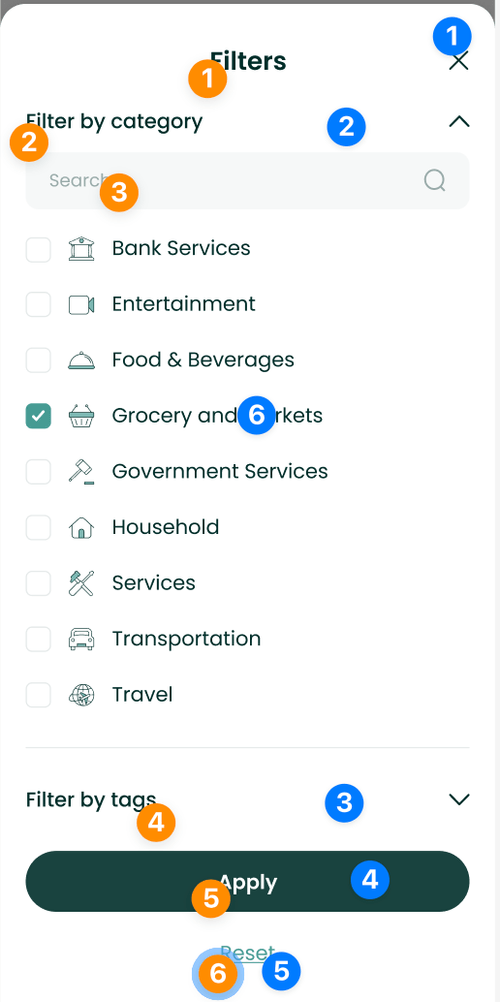
Task: Expand the Filter by tags section
Action: point(459,799)
